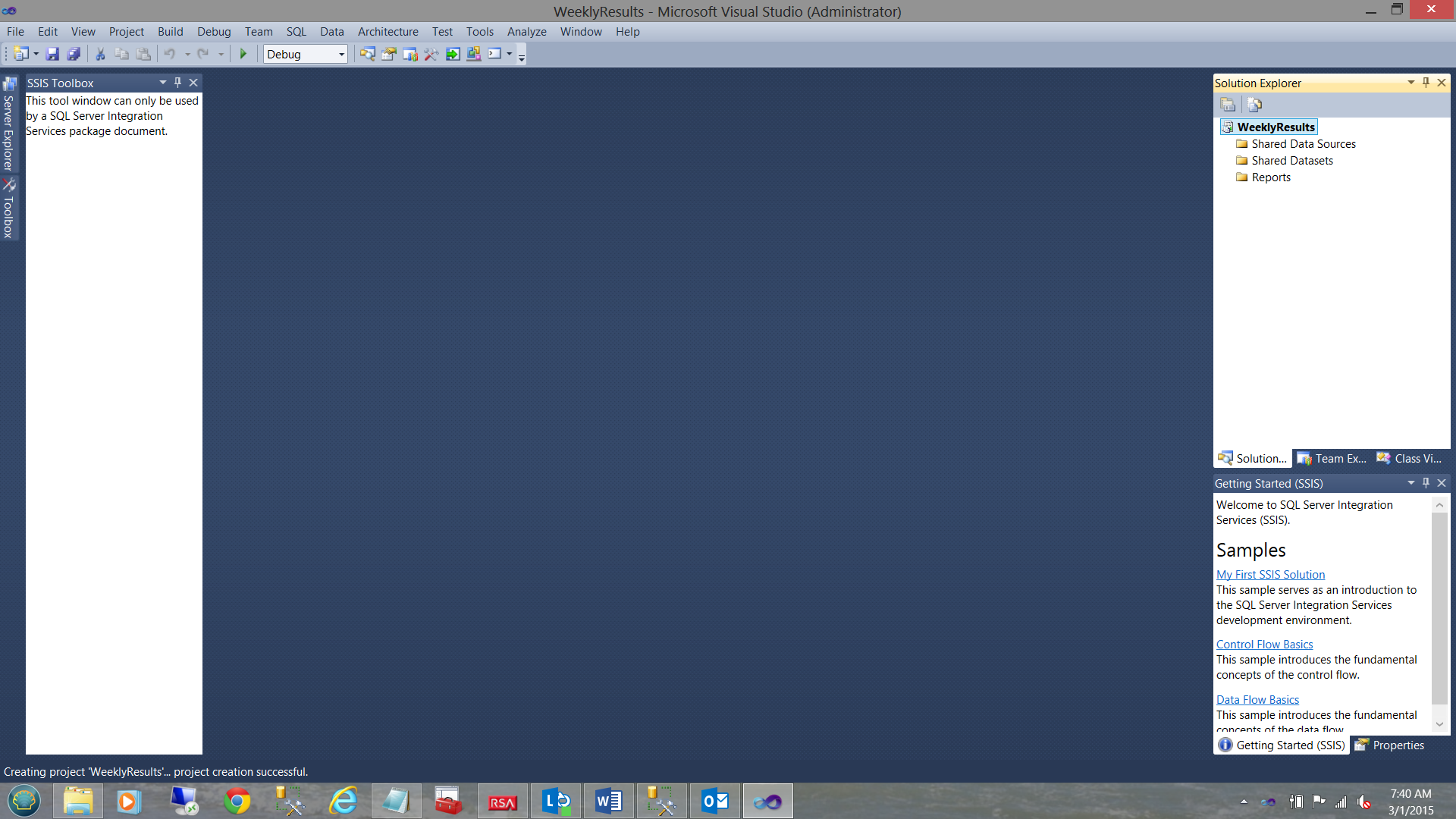Switch to the Team Explorer tab
The height and width of the screenshot is (819, 1456).
click(1332, 458)
